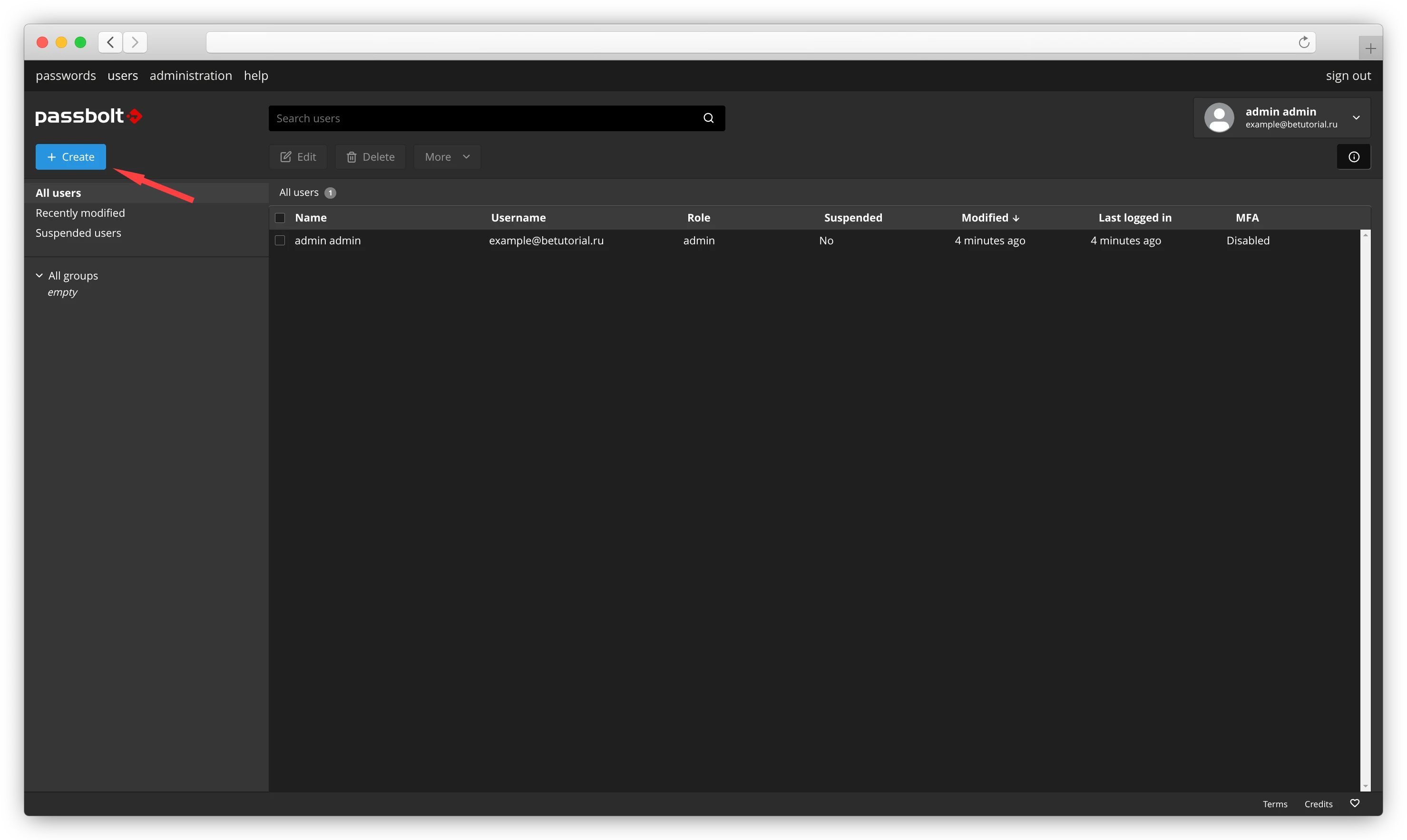The width and height of the screenshot is (1407, 840).
Task: Click the search magnifier icon
Action: click(708, 118)
